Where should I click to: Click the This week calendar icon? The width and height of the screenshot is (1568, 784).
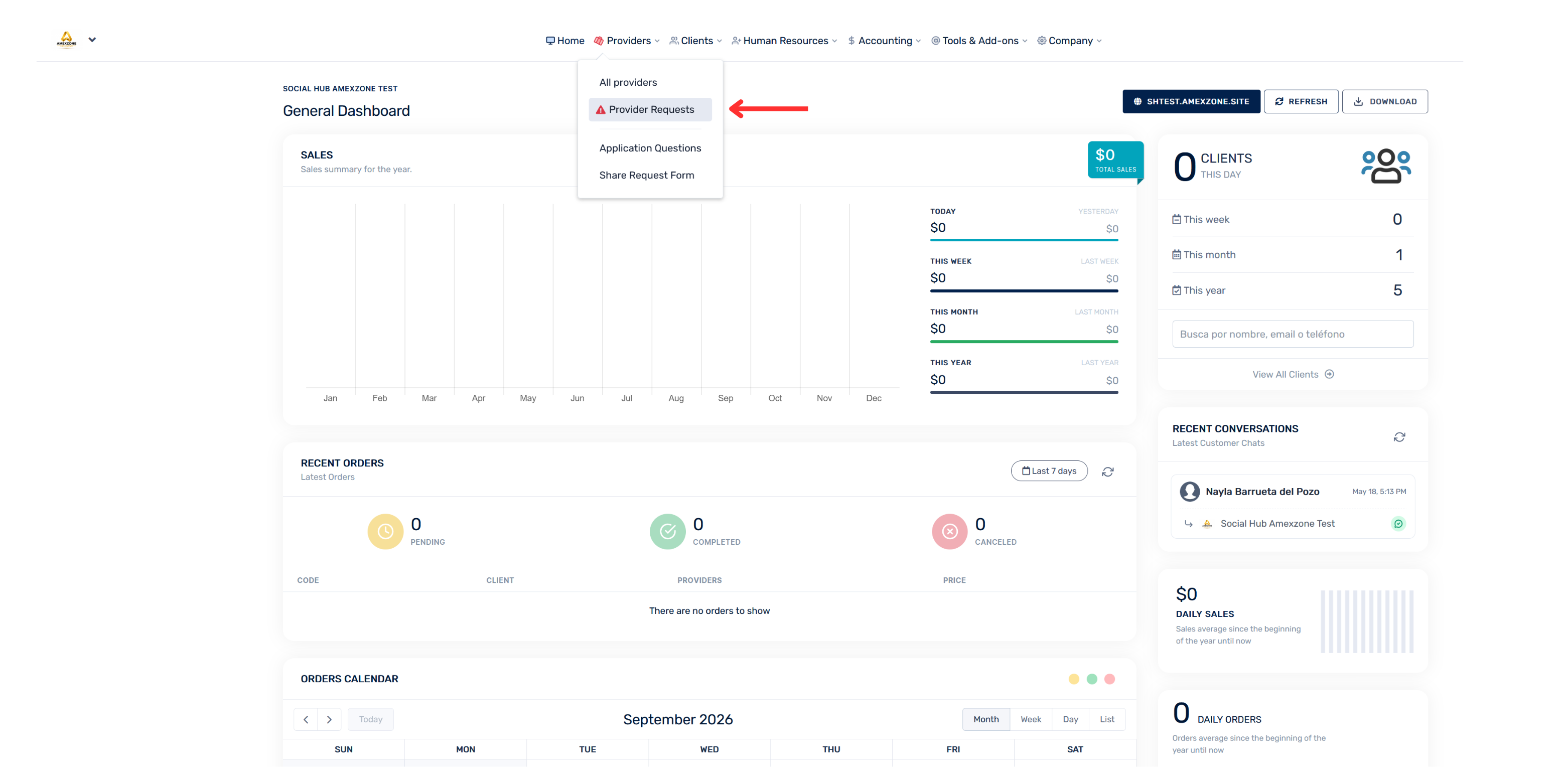[1177, 219]
